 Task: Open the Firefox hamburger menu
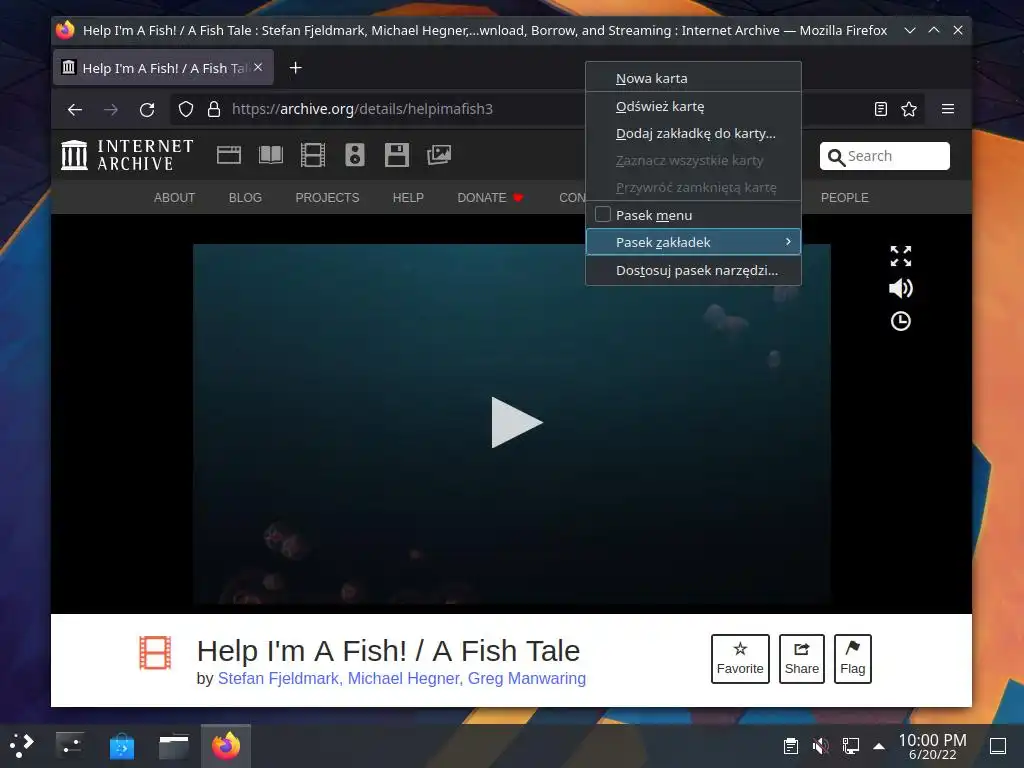tap(948, 109)
